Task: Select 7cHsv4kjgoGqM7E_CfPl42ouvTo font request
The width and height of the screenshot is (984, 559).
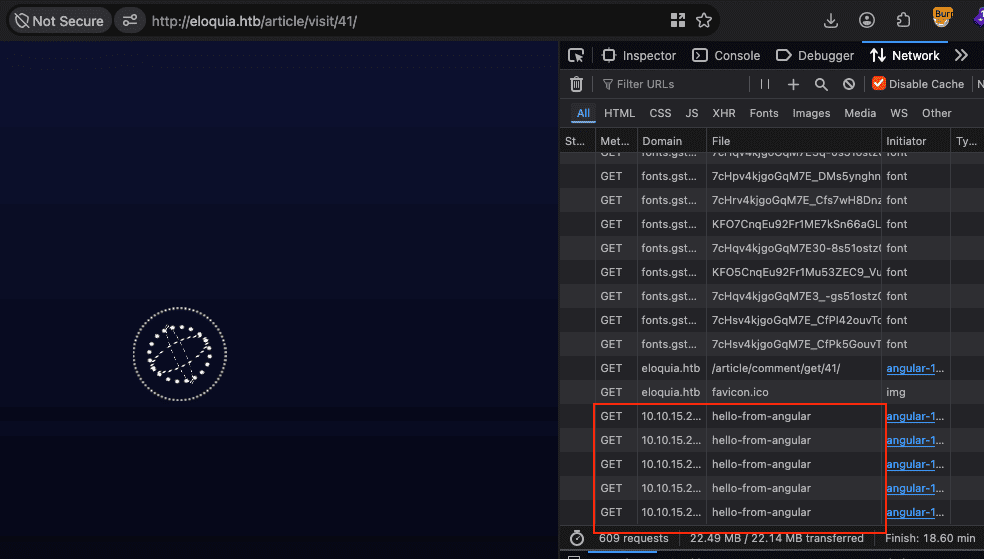Action: (772, 320)
